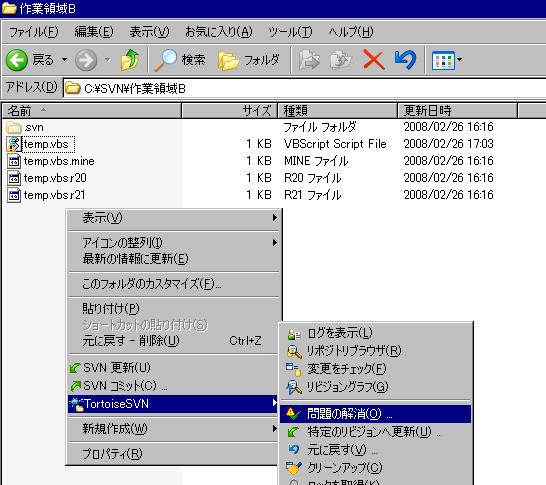Click the address bar path field
The image size is (546, 485).
pyautogui.click(x=304, y=88)
